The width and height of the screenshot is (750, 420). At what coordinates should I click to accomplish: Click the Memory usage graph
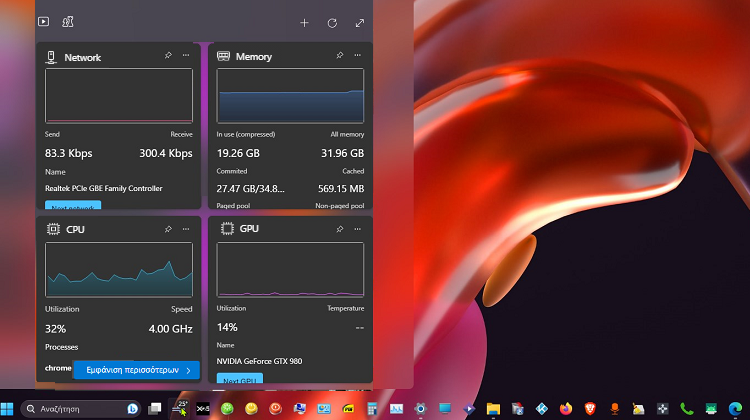[x=290, y=96]
